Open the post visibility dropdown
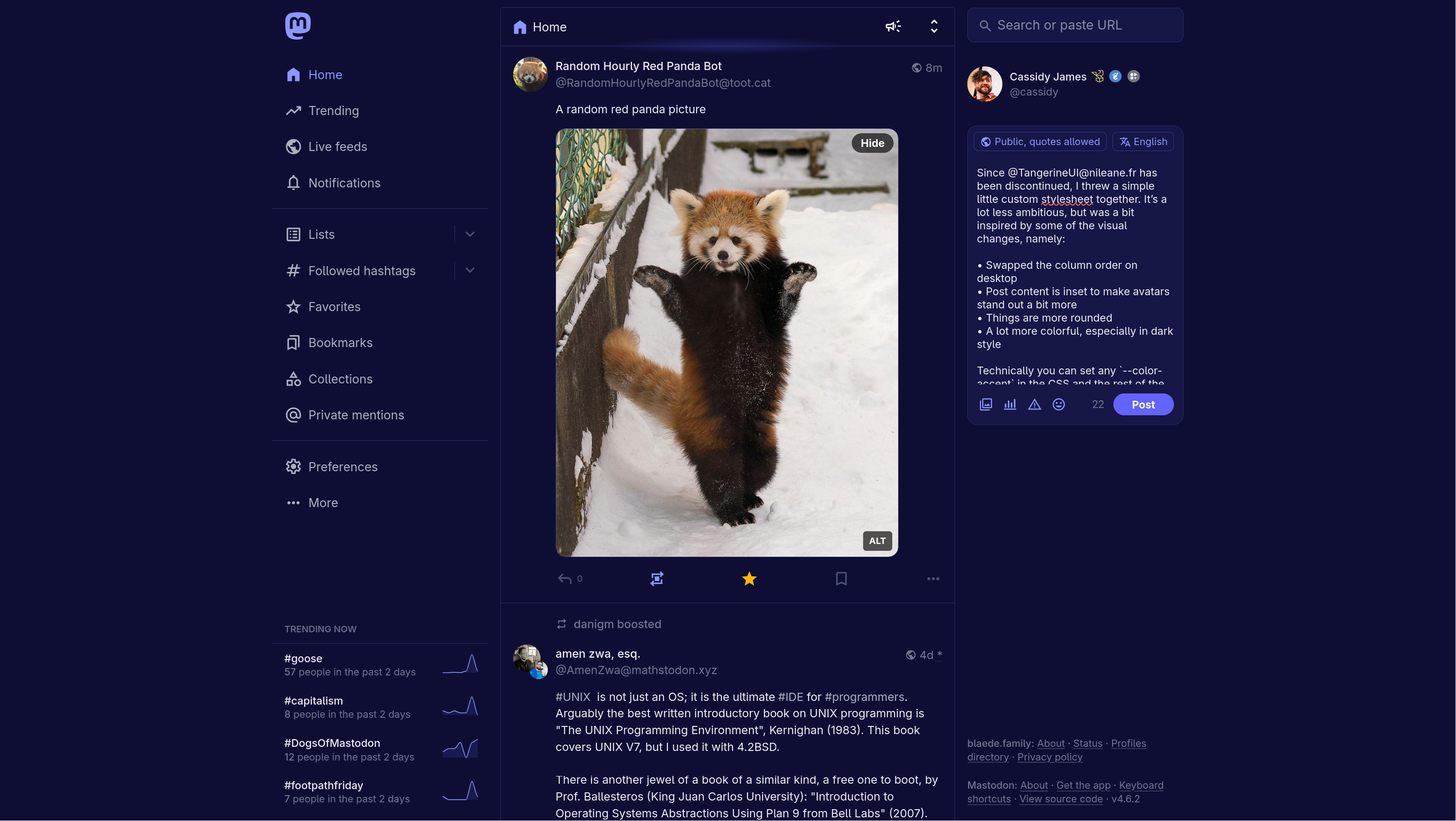The height and width of the screenshot is (821, 1456). [1040, 142]
